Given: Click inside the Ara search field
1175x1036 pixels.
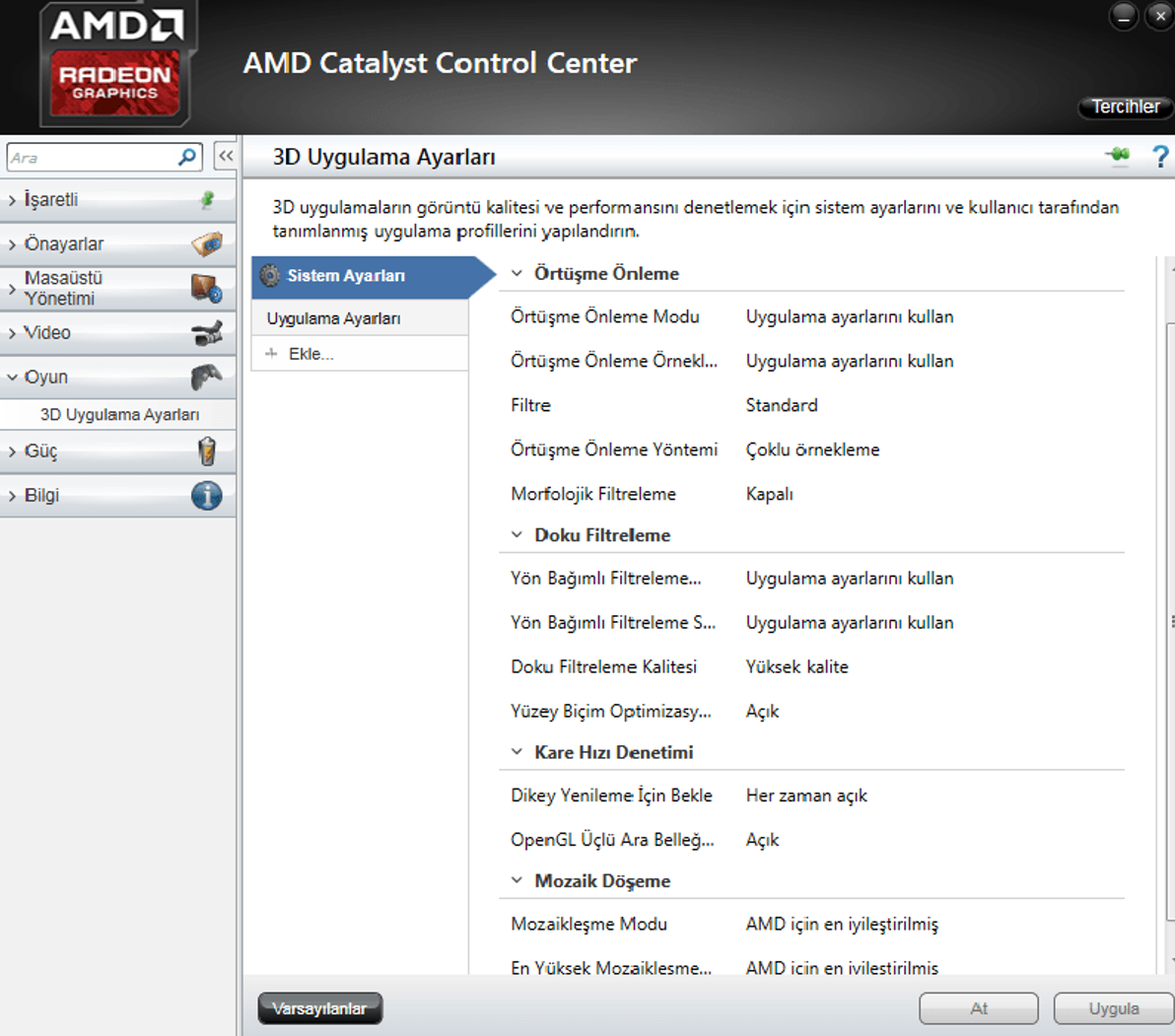Looking at the screenshot, I should tap(89, 156).
